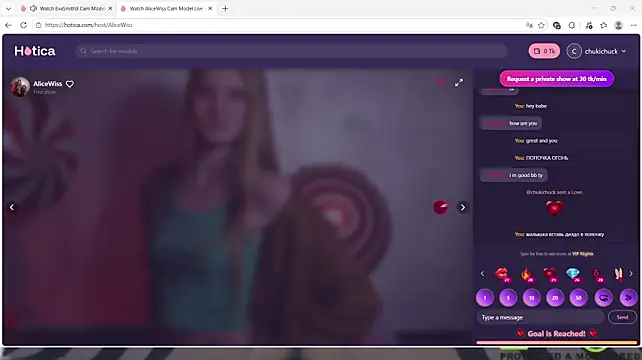Click the red heart Love gift in chat
Screen dimensions: 642x360
(x=554, y=208)
